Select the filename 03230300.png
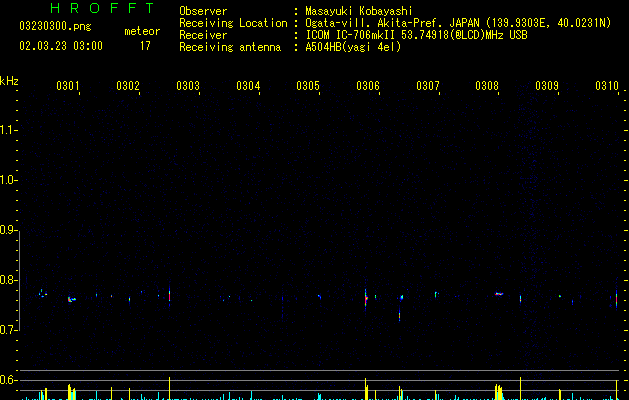Image resolution: width=629 pixels, height=400 pixels. pyautogui.click(x=55, y=26)
